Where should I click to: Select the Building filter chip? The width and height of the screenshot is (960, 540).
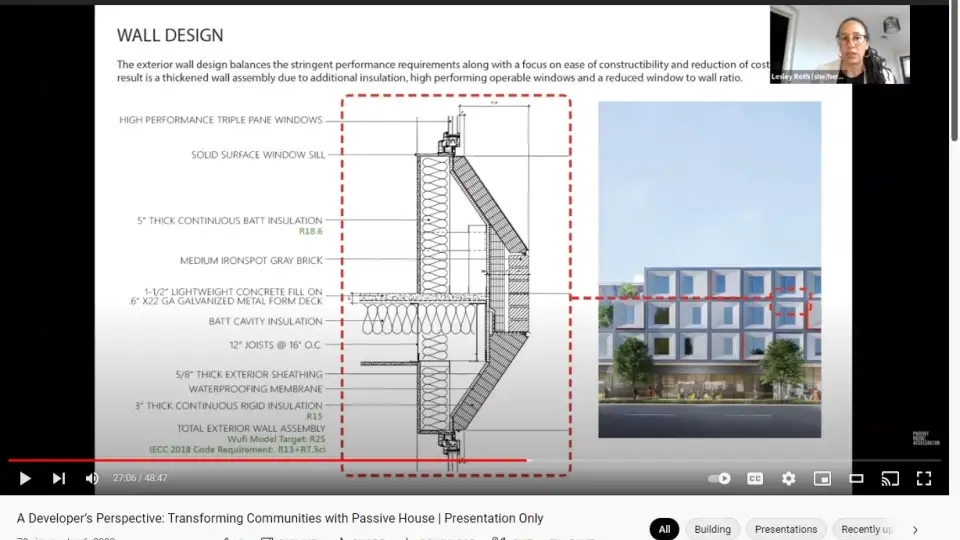[713, 529]
